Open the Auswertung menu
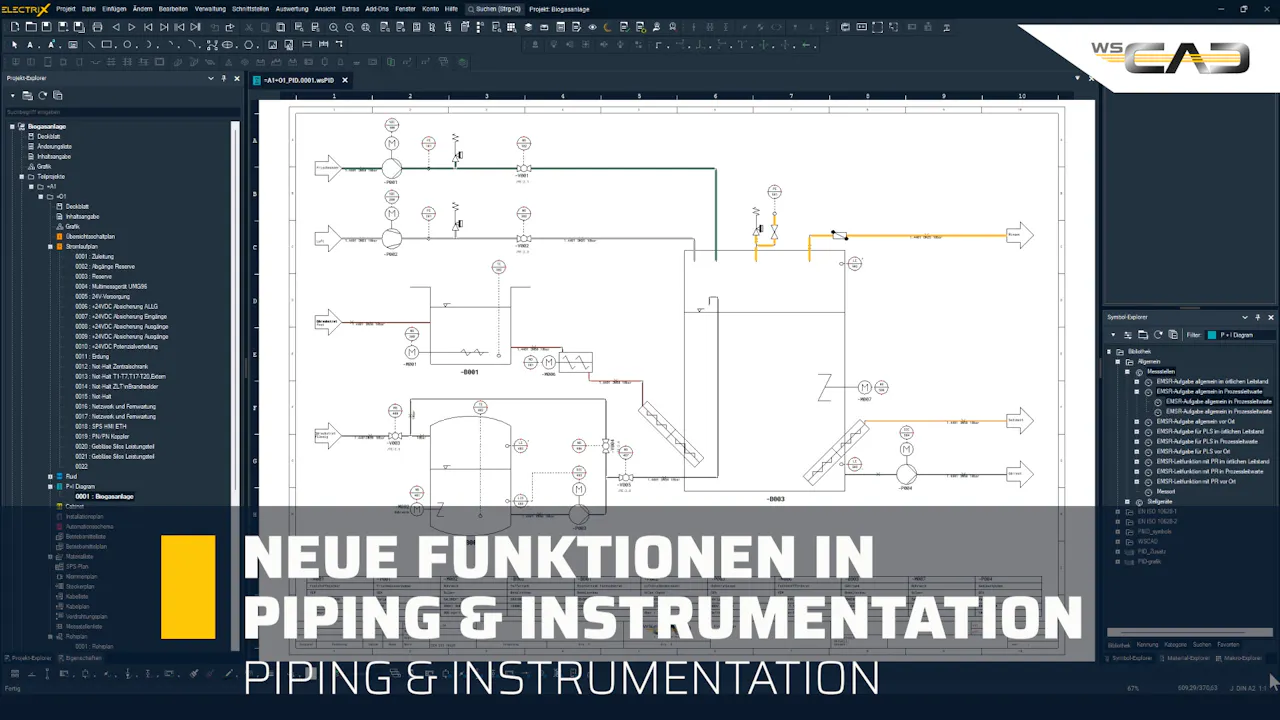 tap(292, 9)
